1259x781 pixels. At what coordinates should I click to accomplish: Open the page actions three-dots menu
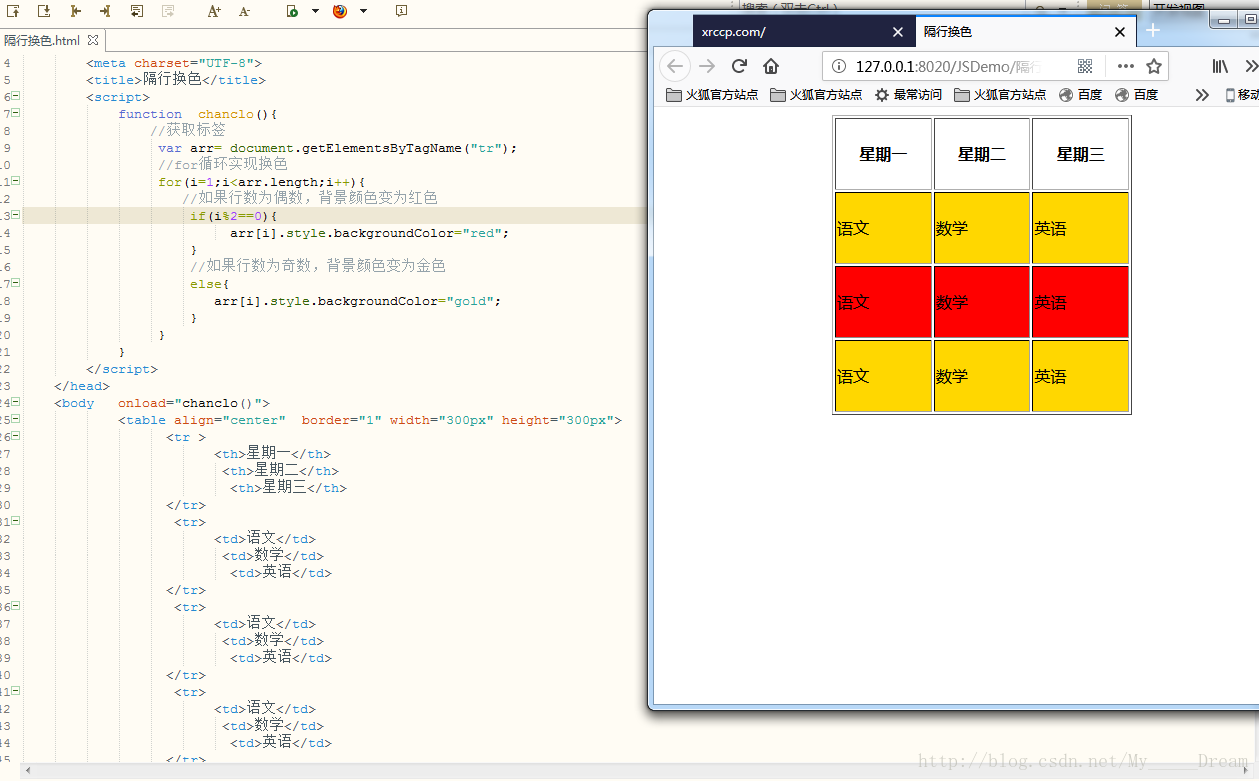tap(1126, 66)
